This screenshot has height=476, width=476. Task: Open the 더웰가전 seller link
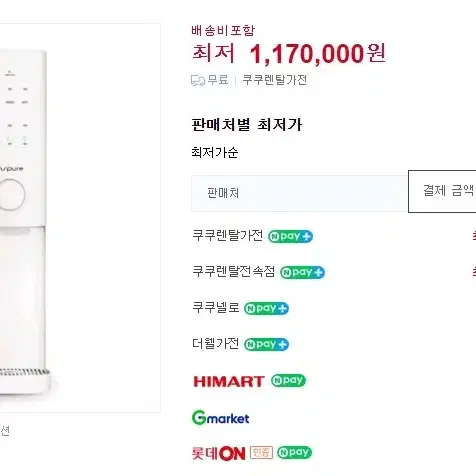pos(216,344)
